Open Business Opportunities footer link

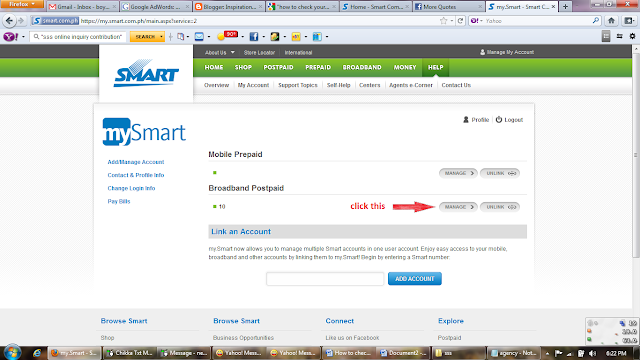pyautogui.click(x=243, y=338)
